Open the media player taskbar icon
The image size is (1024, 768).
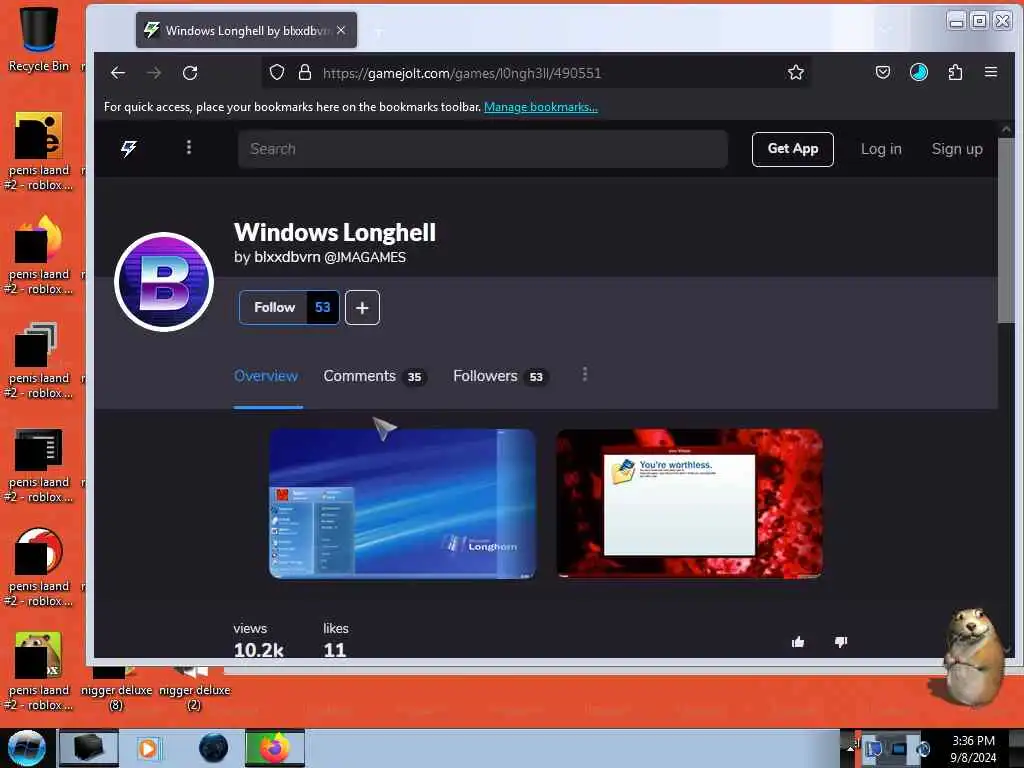148,748
